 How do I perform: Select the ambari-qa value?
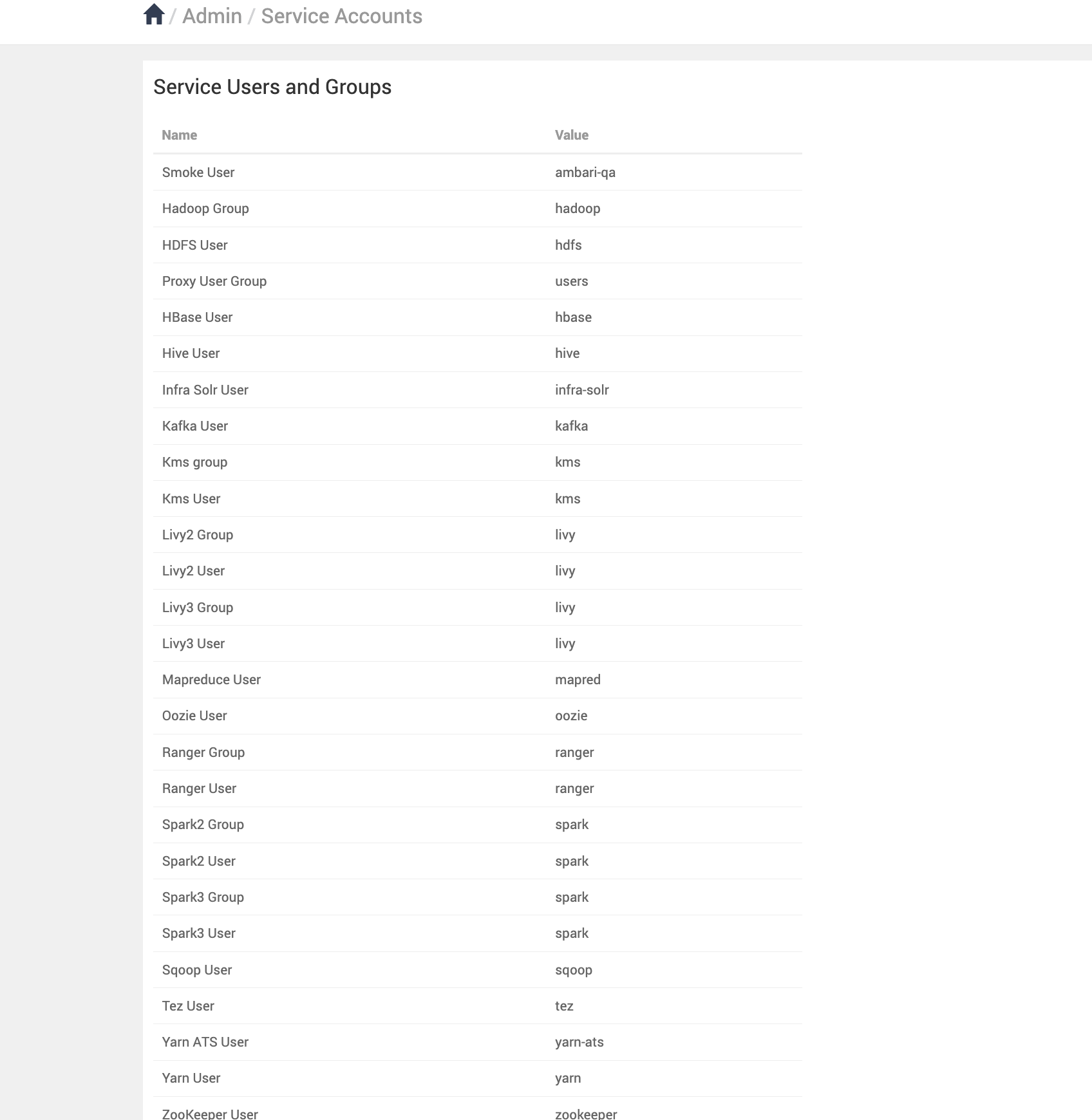585,173
